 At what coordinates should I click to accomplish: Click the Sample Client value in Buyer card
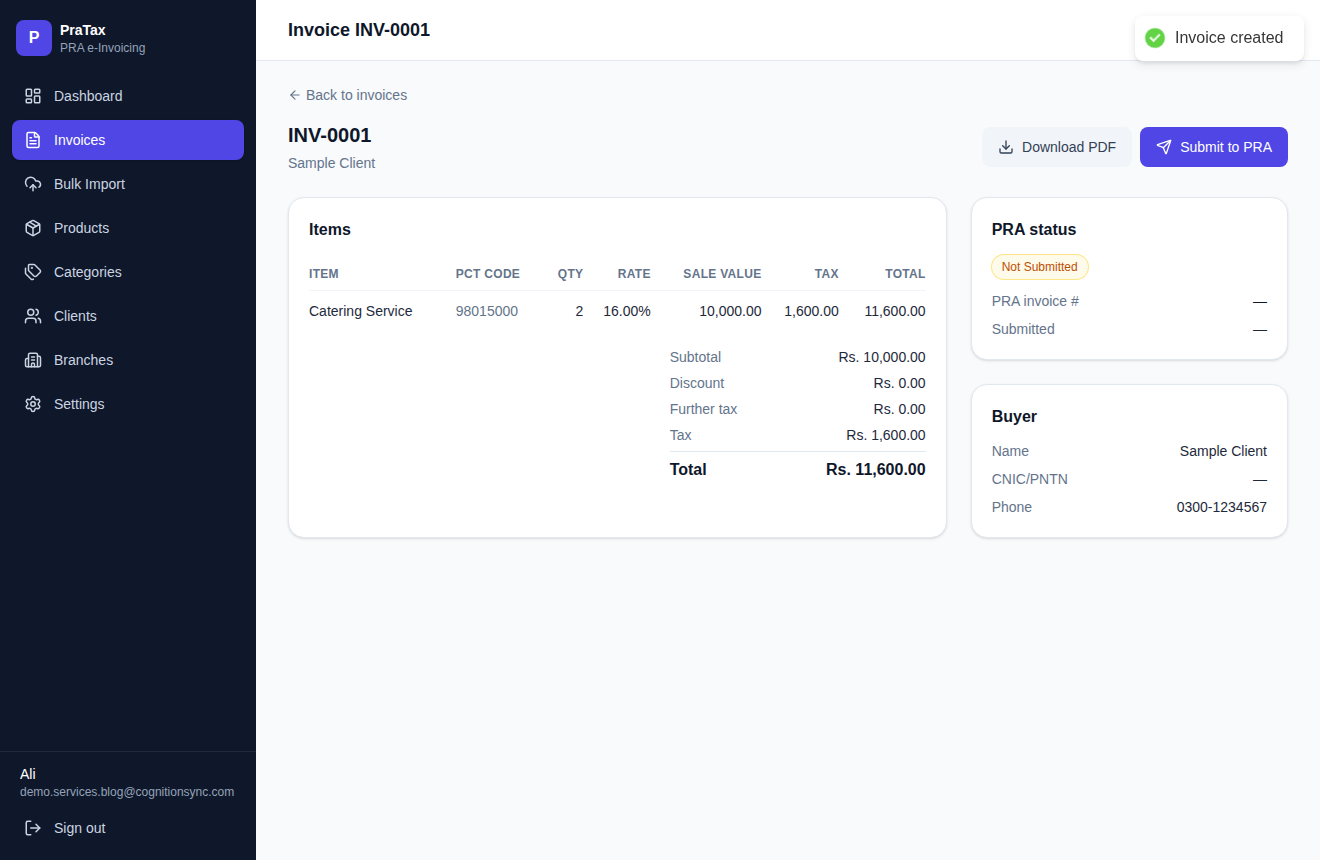pyautogui.click(x=1223, y=451)
